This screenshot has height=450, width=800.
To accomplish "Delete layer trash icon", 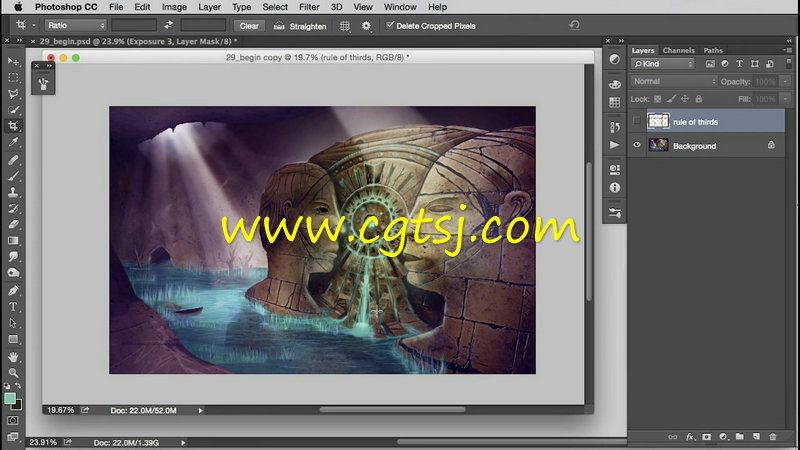I will pyautogui.click(x=773, y=437).
